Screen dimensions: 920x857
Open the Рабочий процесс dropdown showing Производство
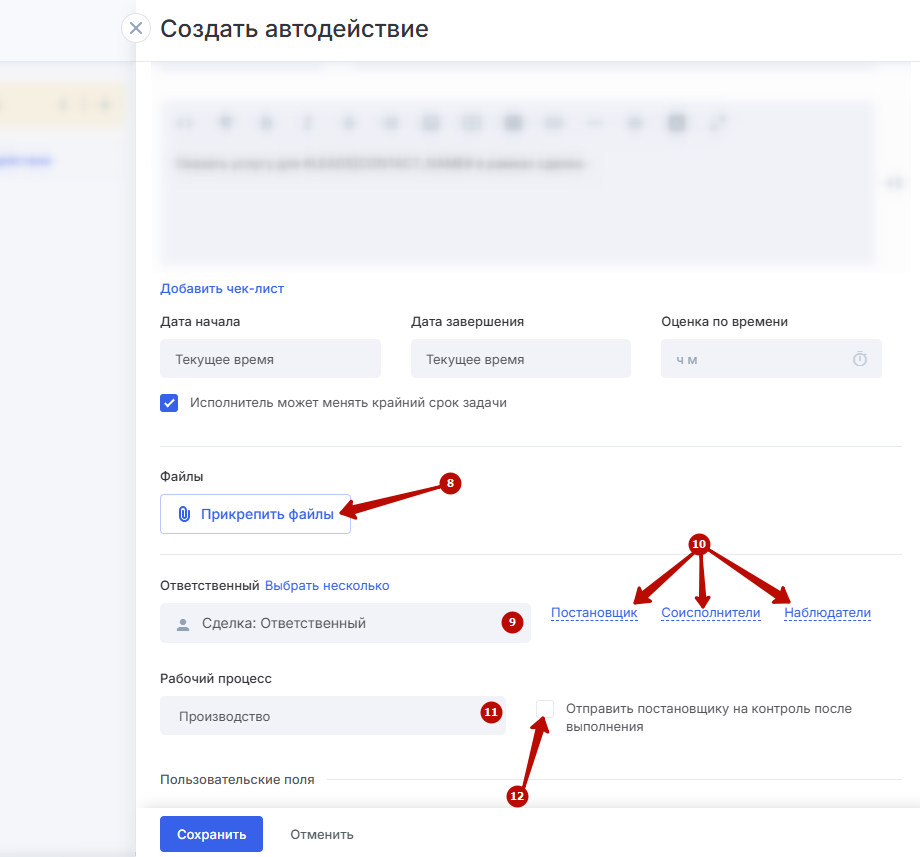click(x=320, y=716)
